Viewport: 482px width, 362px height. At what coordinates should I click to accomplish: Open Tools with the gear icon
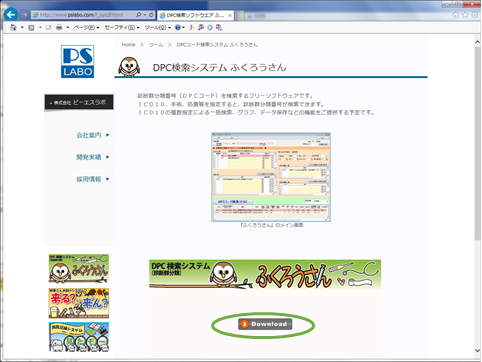click(474, 15)
